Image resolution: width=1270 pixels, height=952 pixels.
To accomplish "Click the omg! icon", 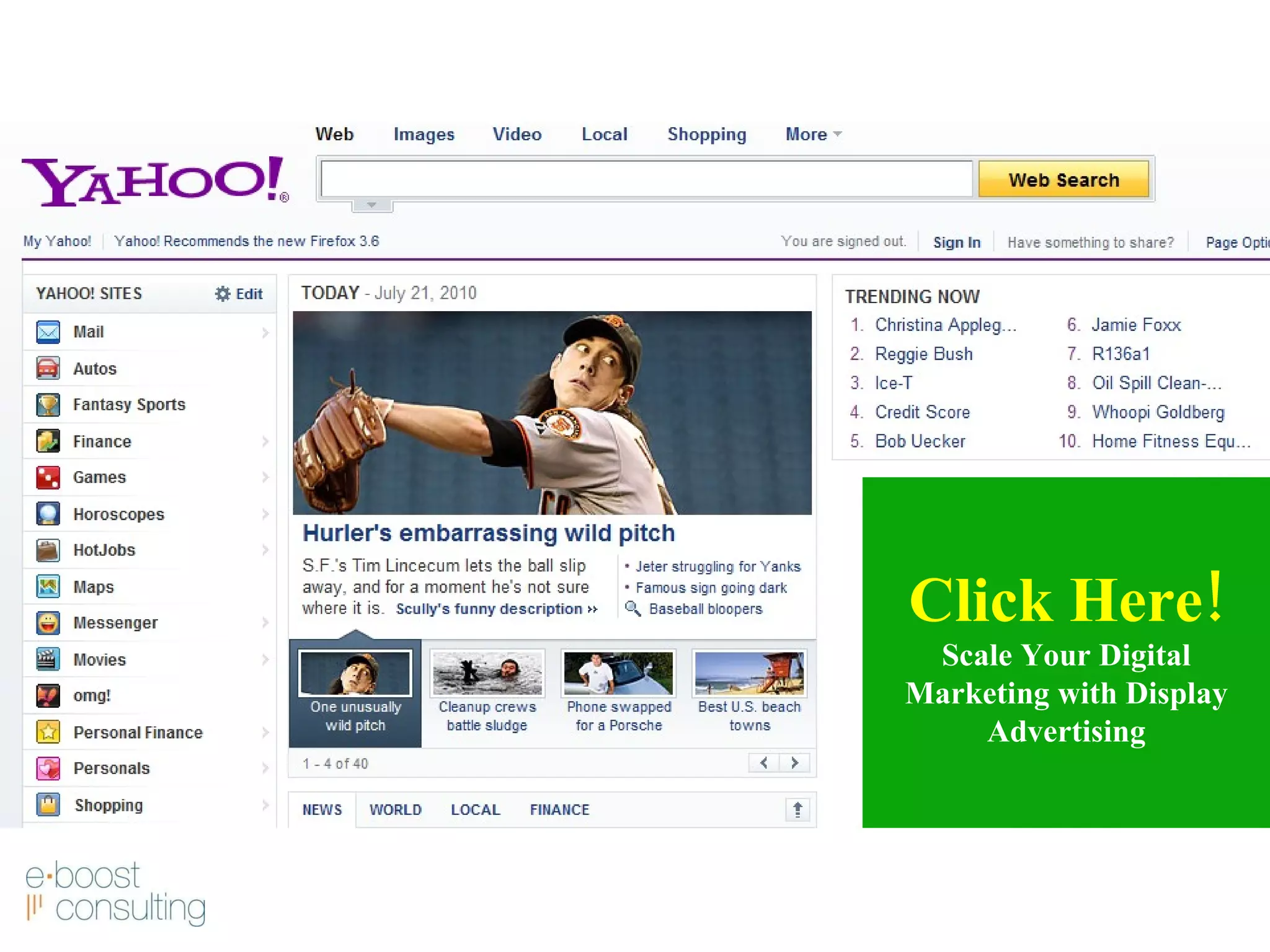I will point(48,695).
